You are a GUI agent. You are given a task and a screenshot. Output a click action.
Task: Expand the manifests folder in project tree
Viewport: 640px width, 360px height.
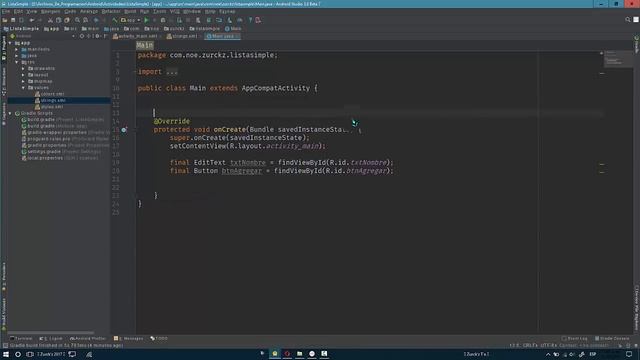17,49
